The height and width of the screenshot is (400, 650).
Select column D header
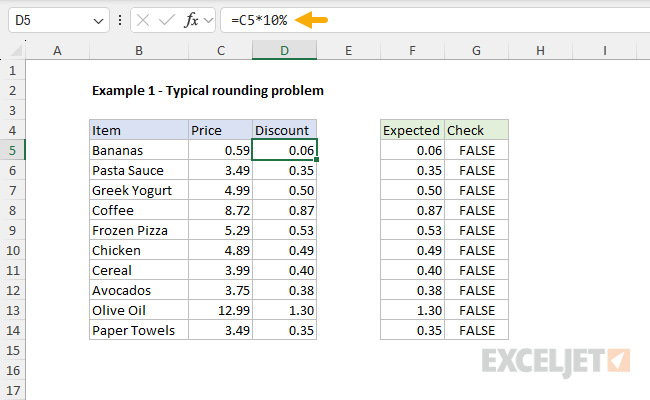tap(284, 51)
